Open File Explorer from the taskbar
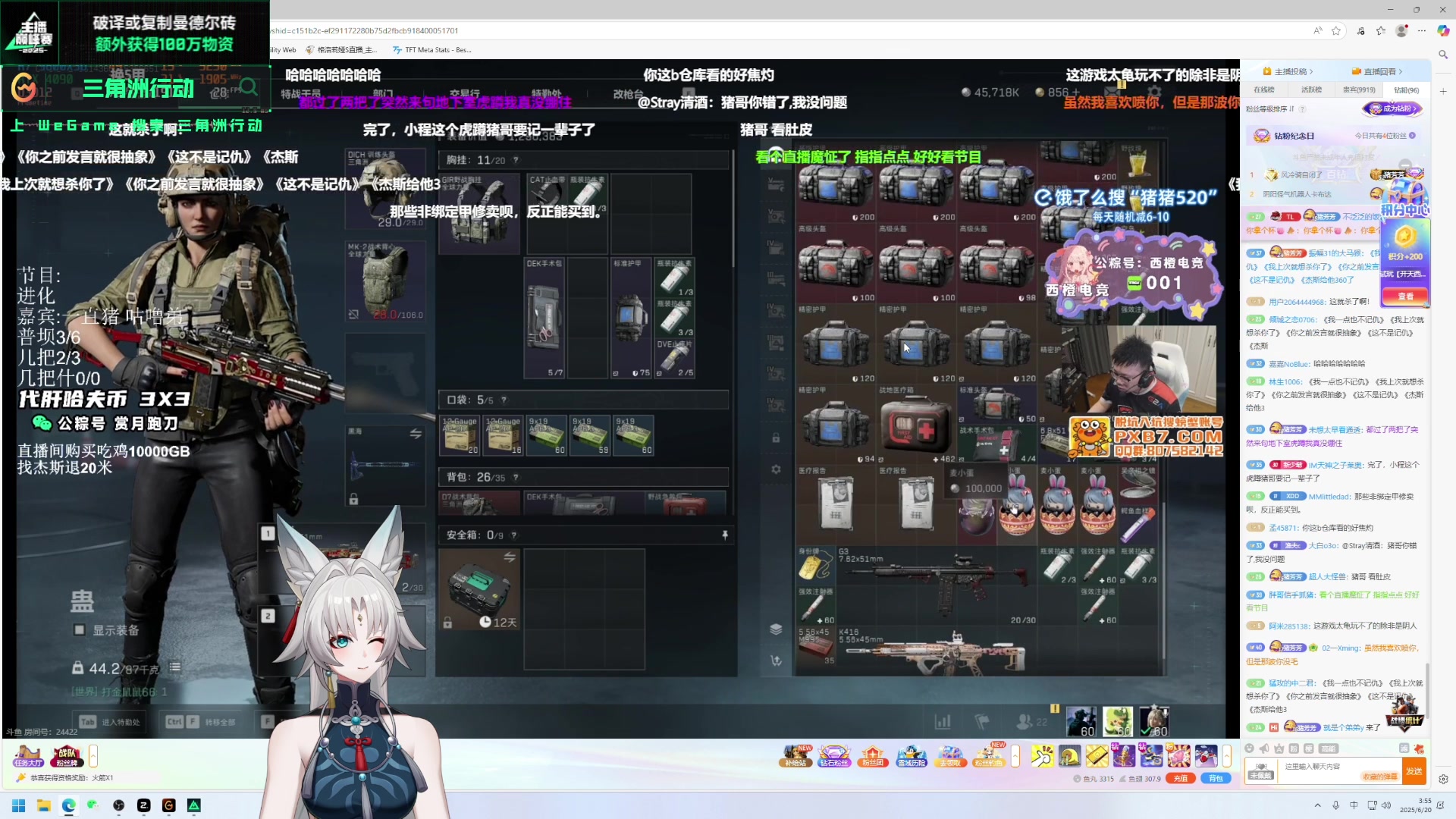Image resolution: width=1456 pixels, height=819 pixels. coord(44,805)
